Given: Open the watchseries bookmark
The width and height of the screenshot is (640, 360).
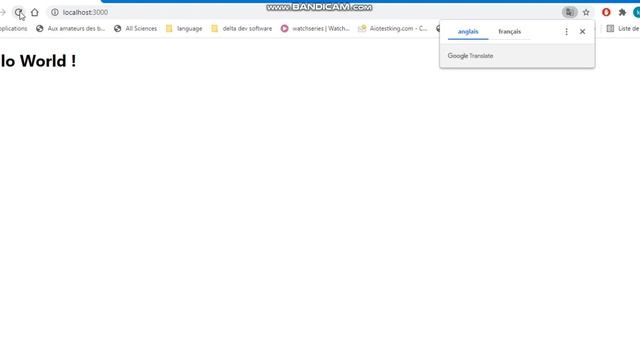Looking at the screenshot, I should coord(315,29).
